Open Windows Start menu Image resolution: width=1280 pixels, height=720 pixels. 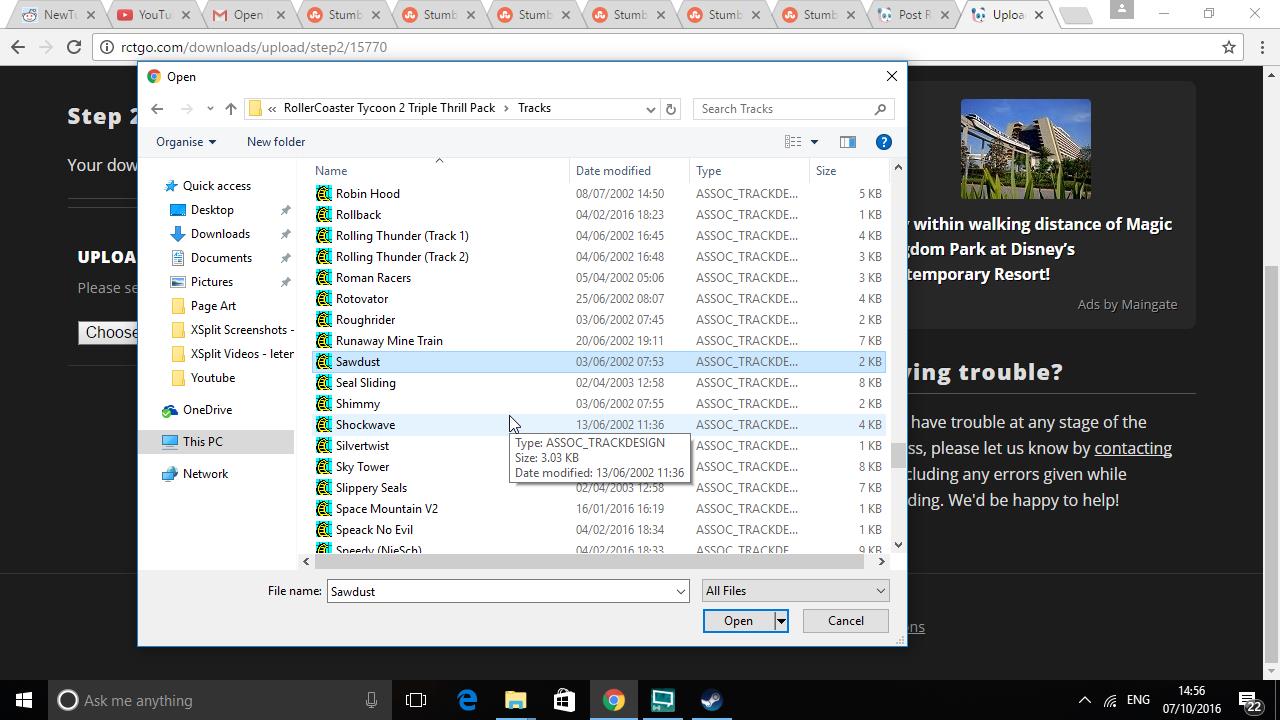[x=24, y=700]
